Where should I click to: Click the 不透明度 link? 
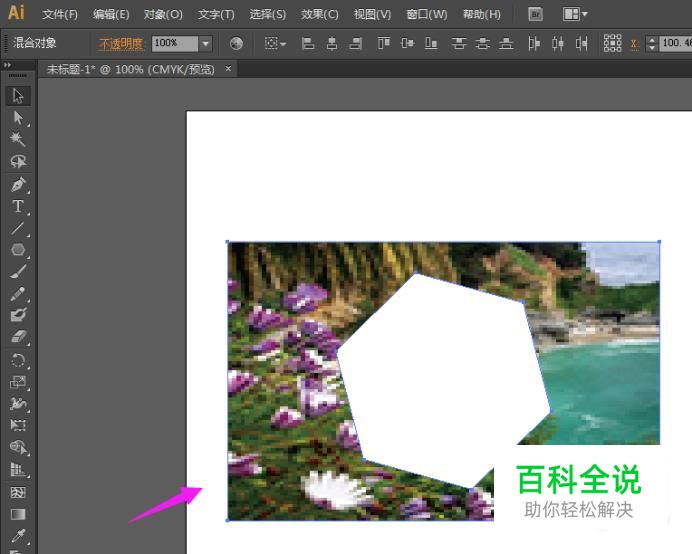tap(121, 43)
